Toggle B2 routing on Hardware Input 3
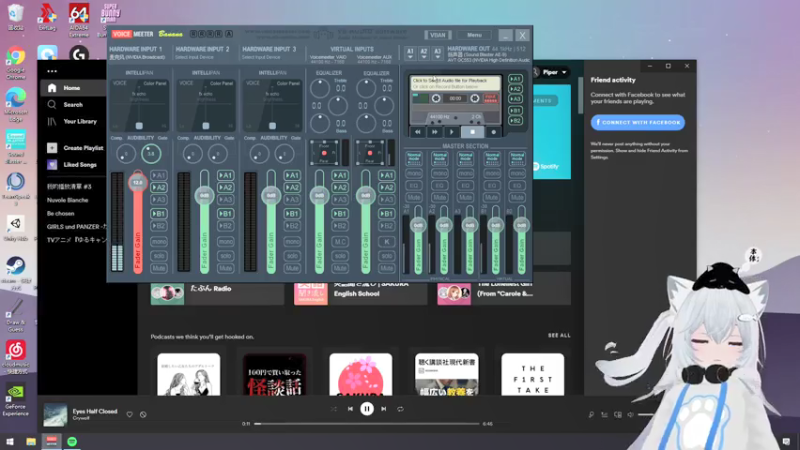800x450 pixels. [x=292, y=226]
